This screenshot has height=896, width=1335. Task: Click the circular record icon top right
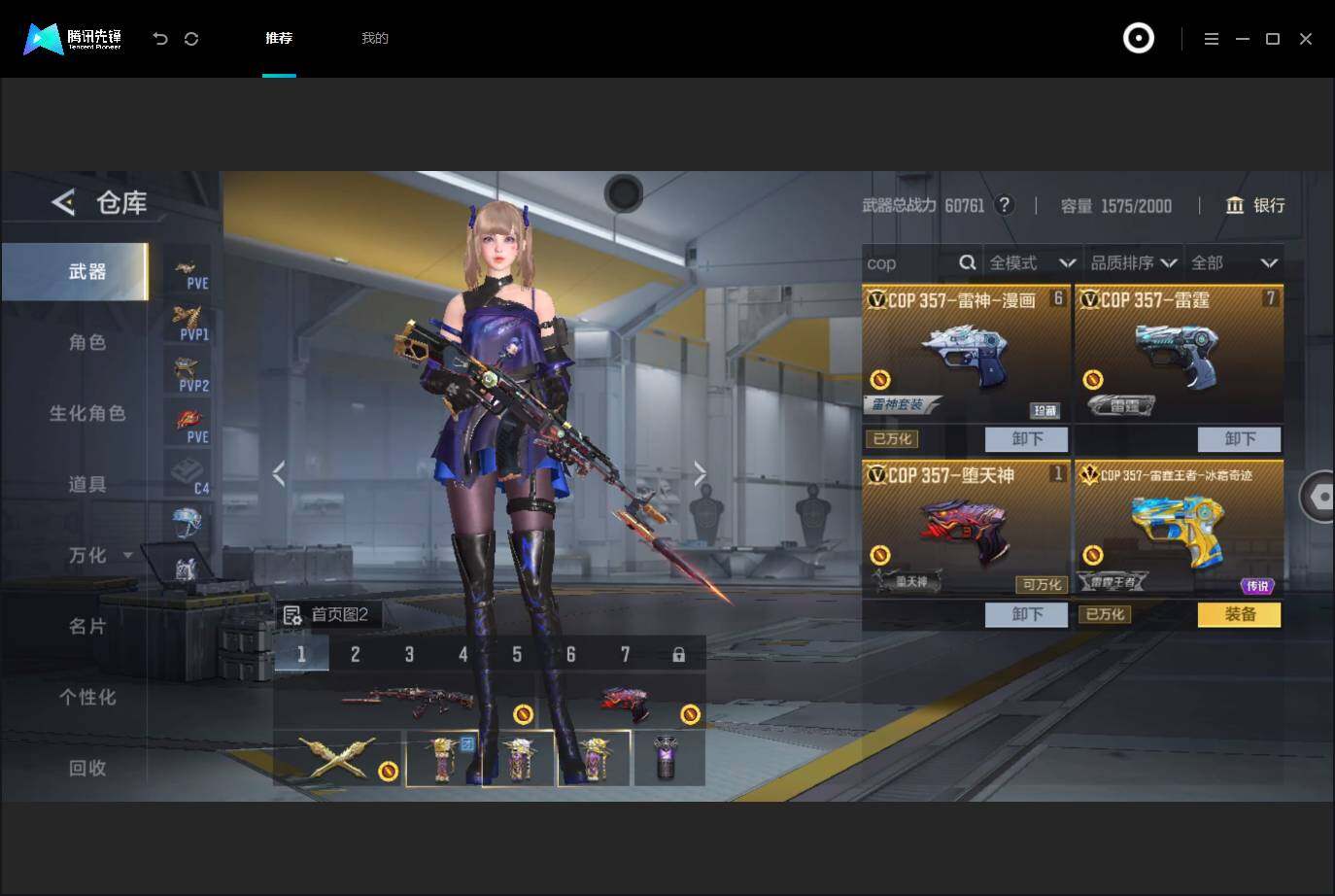tap(1139, 38)
